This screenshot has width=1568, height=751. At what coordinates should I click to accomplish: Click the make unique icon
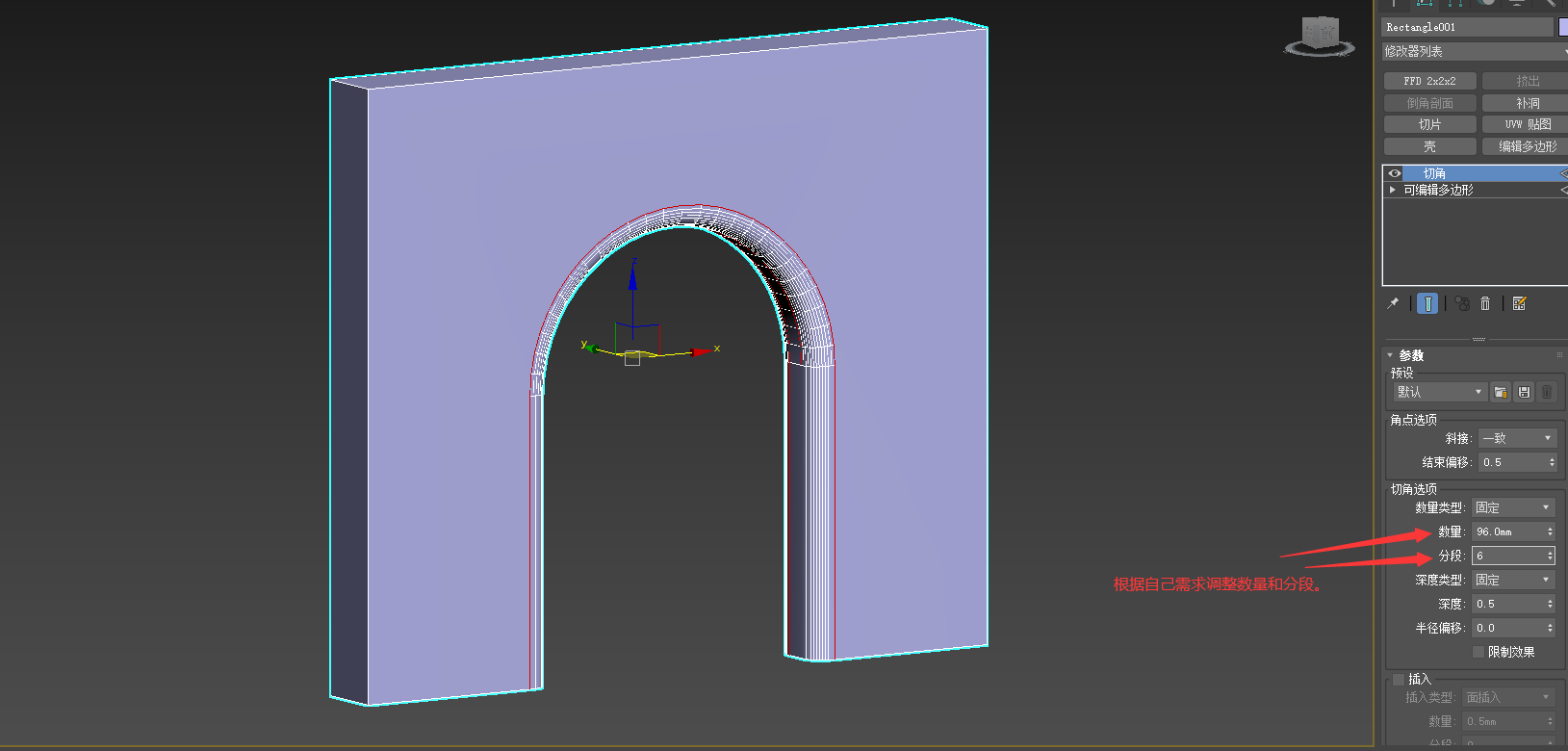tap(1462, 303)
